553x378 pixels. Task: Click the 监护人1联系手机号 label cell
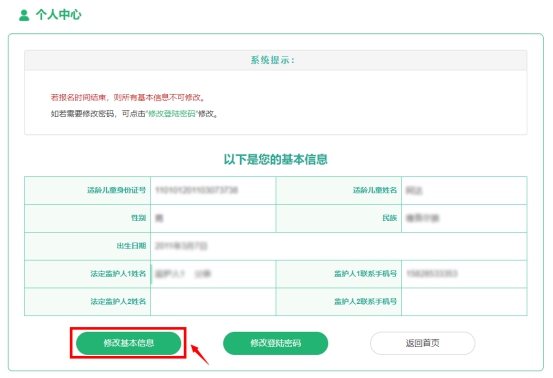click(x=339, y=274)
